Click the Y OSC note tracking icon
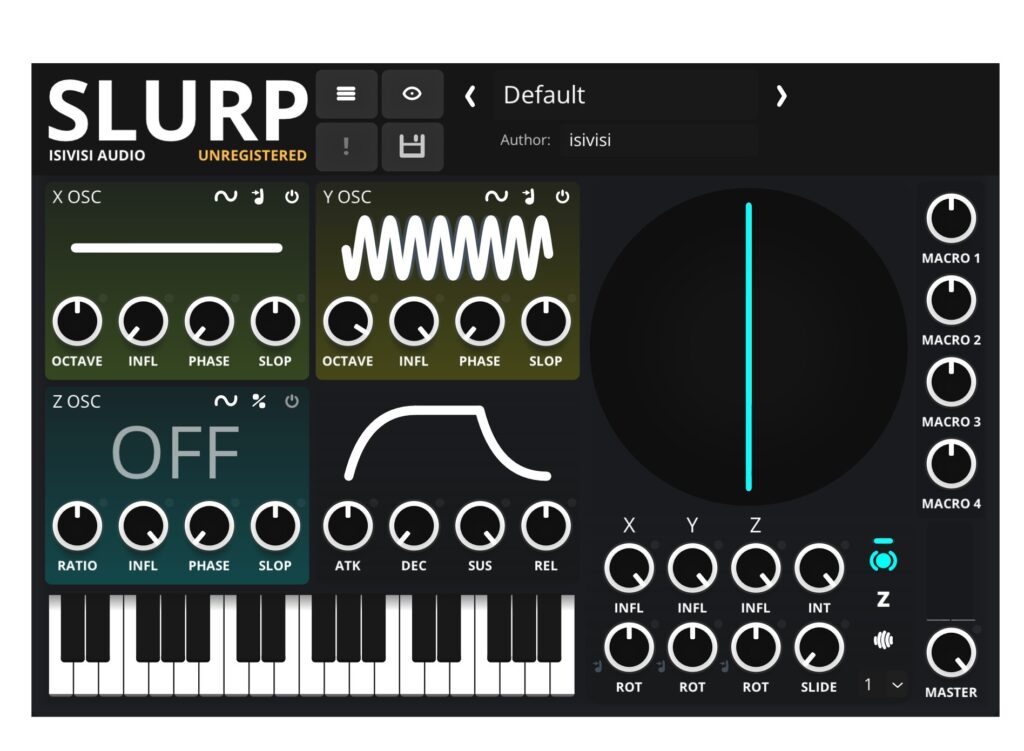Image resolution: width=1024 pixels, height=751 pixels. 528,197
